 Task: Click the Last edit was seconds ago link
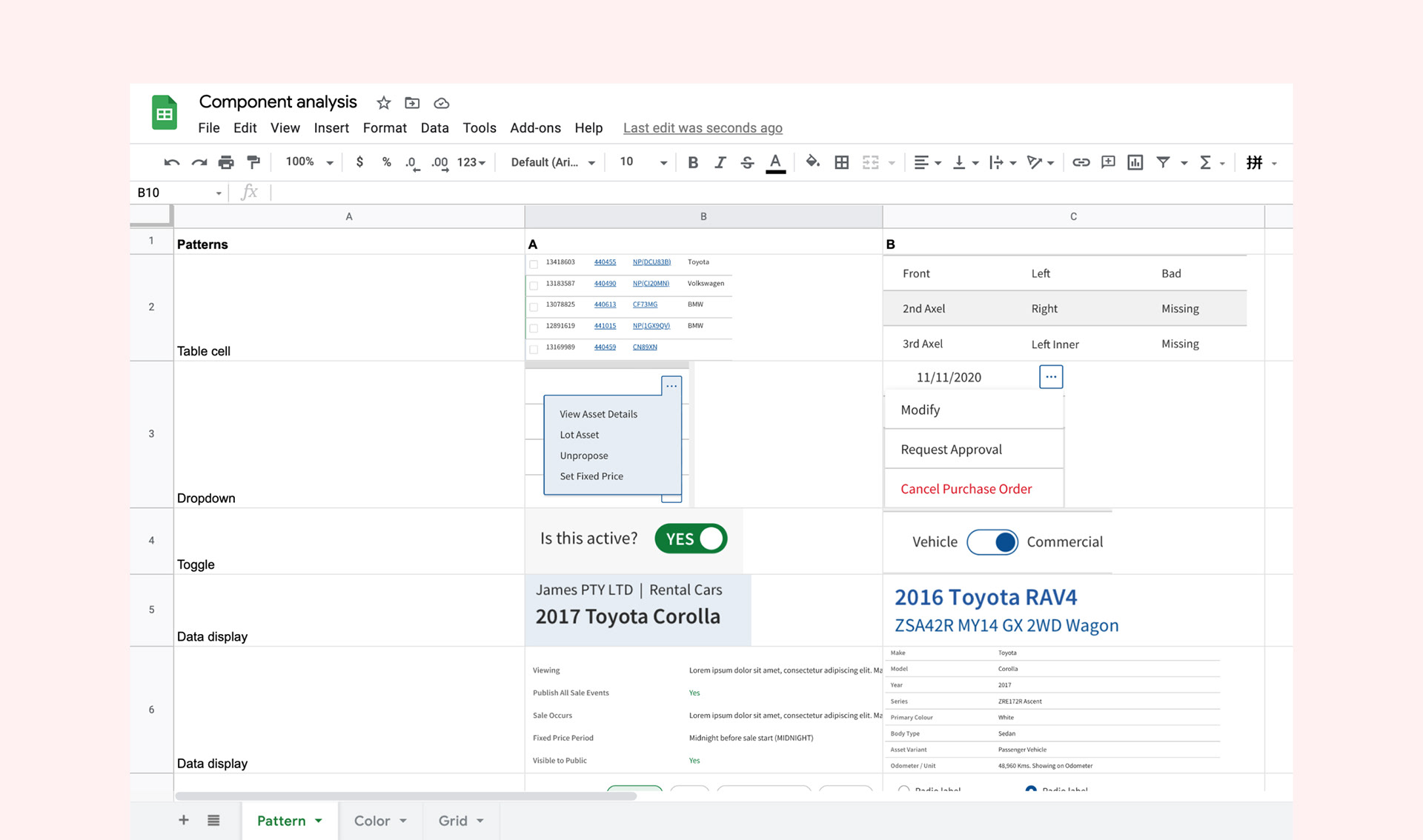tap(703, 128)
